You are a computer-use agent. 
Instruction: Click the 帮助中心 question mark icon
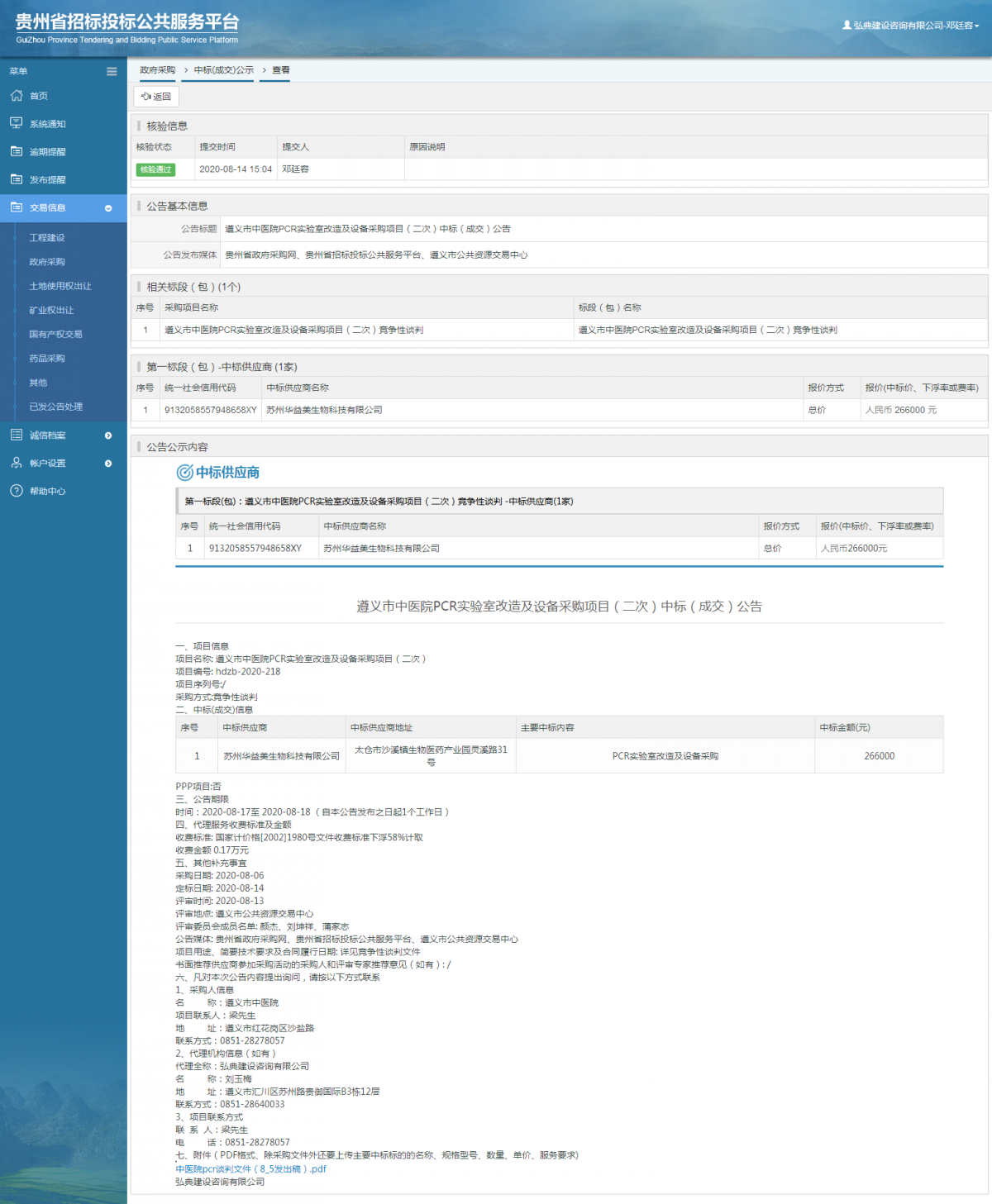[17, 491]
